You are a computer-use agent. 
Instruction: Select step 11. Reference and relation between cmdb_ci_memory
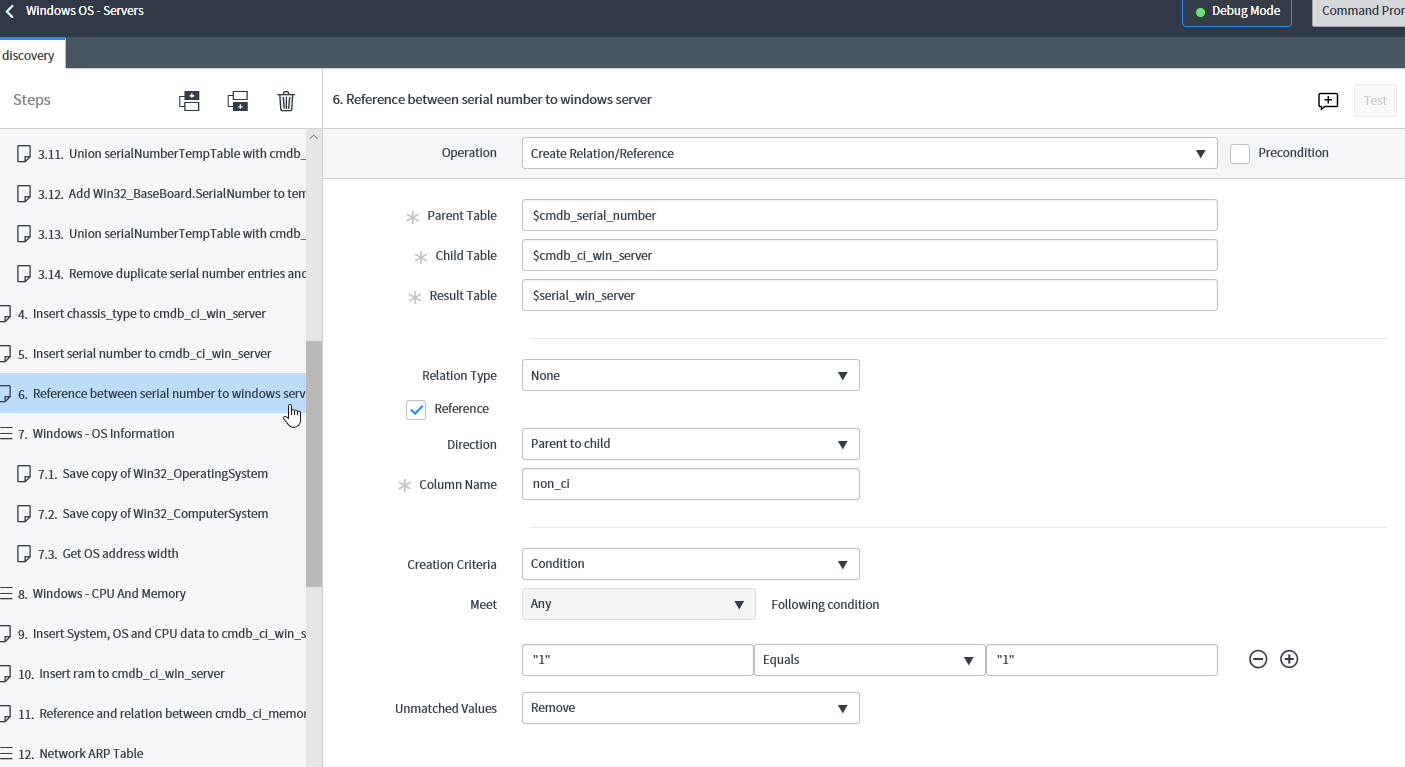pos(153,714)
